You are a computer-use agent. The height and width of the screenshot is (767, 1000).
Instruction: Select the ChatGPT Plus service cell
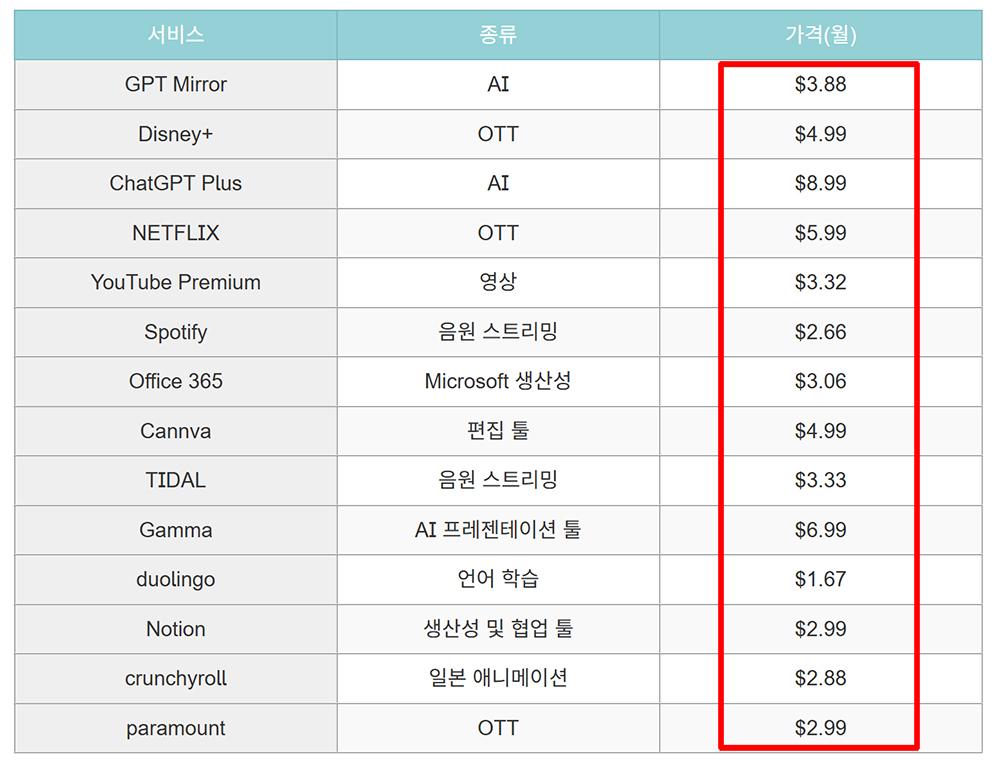(x=176, y=184)
